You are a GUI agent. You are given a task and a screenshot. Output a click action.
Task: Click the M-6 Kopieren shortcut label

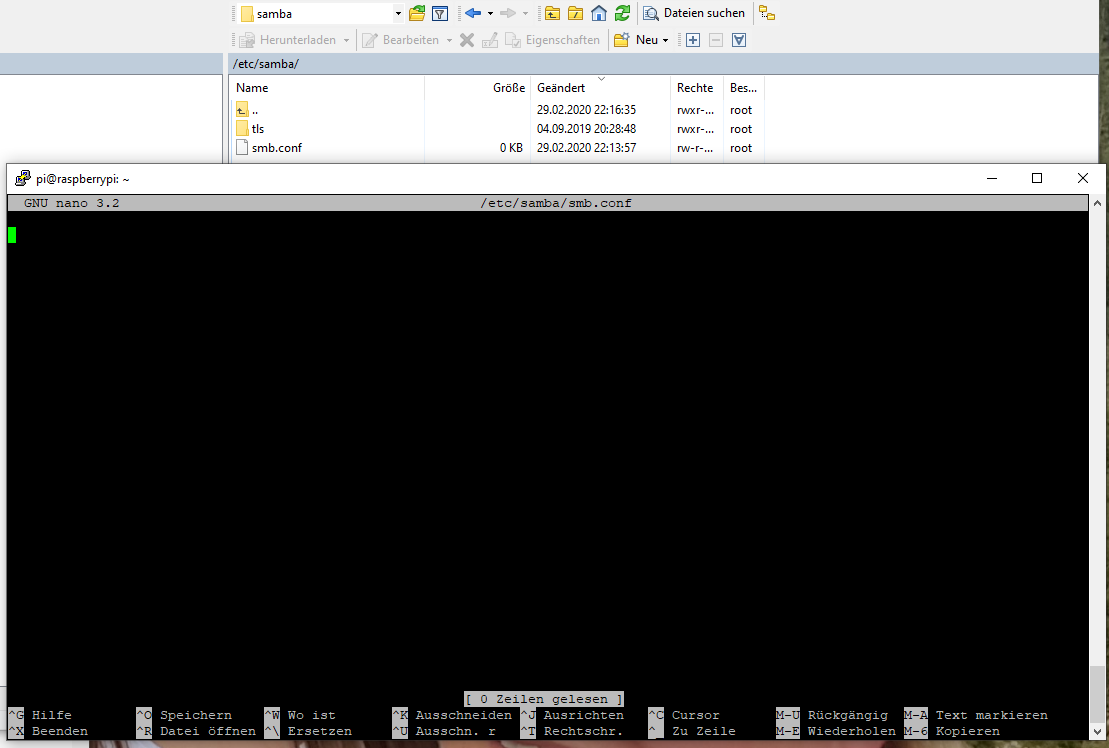coord(952,732)
